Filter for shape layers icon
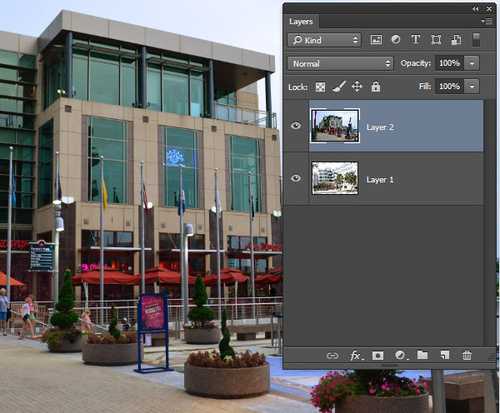The height and width of the screenshot is (413, 500). click(x=436, y=40)
